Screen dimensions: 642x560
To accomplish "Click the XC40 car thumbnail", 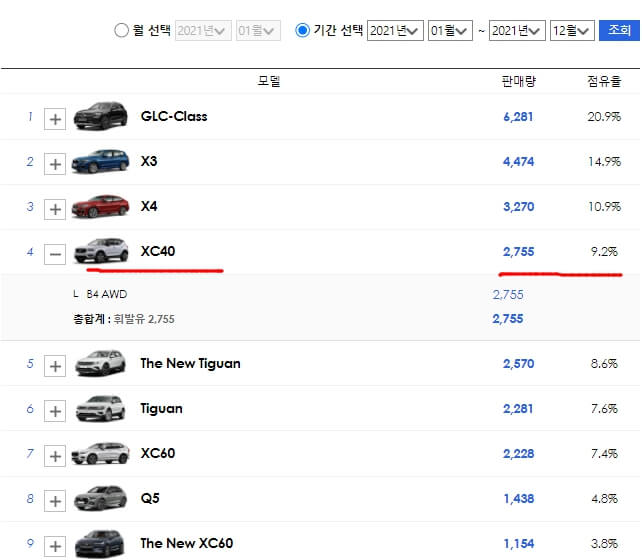I will click(101, 250).
